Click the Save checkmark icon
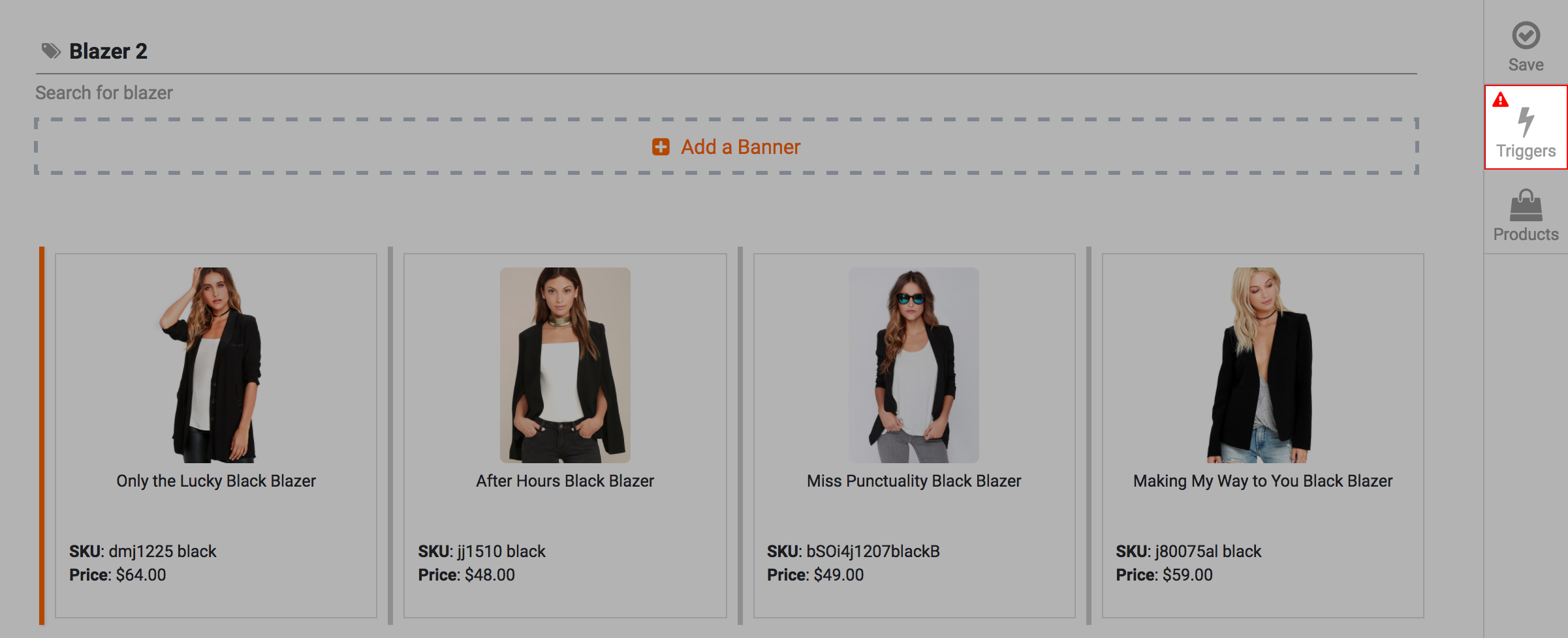 tap(1526, 35)
